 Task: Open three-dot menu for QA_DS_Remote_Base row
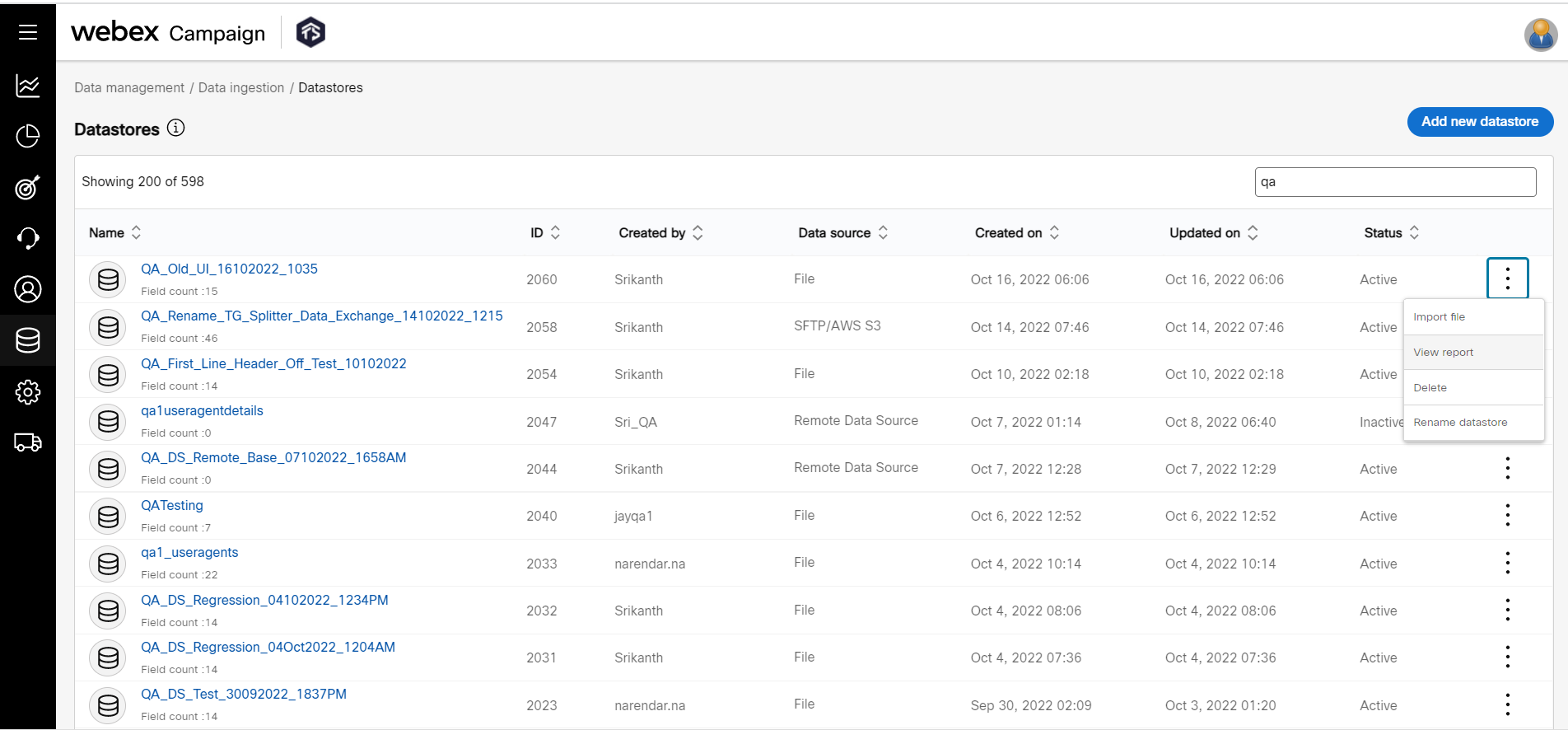tap(1507, 468)
